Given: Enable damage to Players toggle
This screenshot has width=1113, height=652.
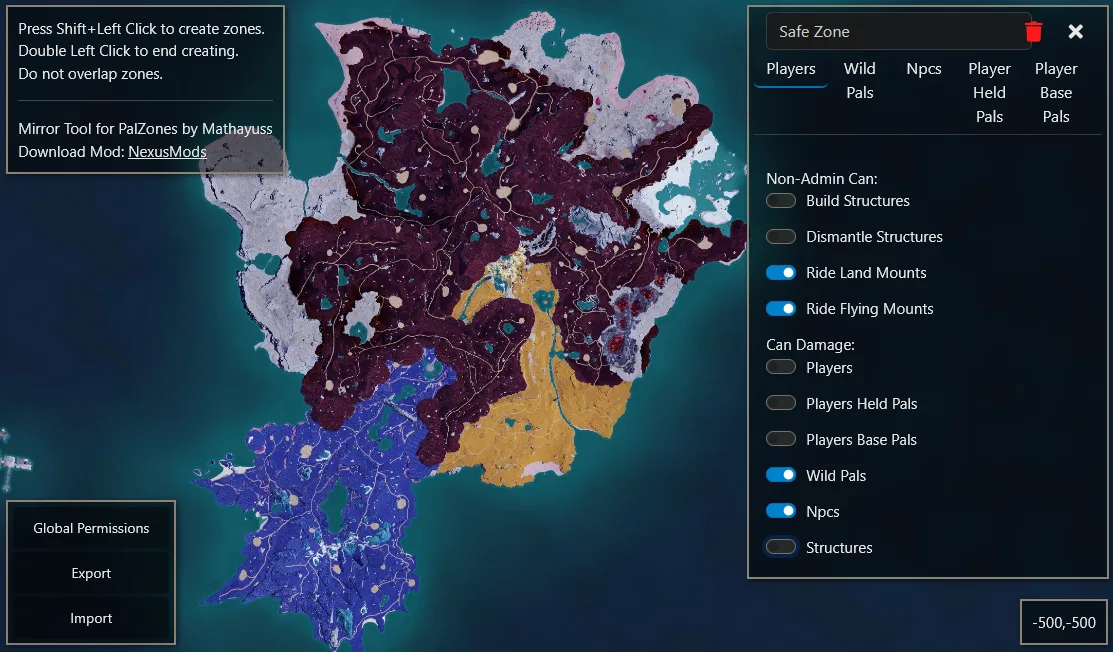Looking at the screenshot, I should pyautogui.click(x=781, y=367).
